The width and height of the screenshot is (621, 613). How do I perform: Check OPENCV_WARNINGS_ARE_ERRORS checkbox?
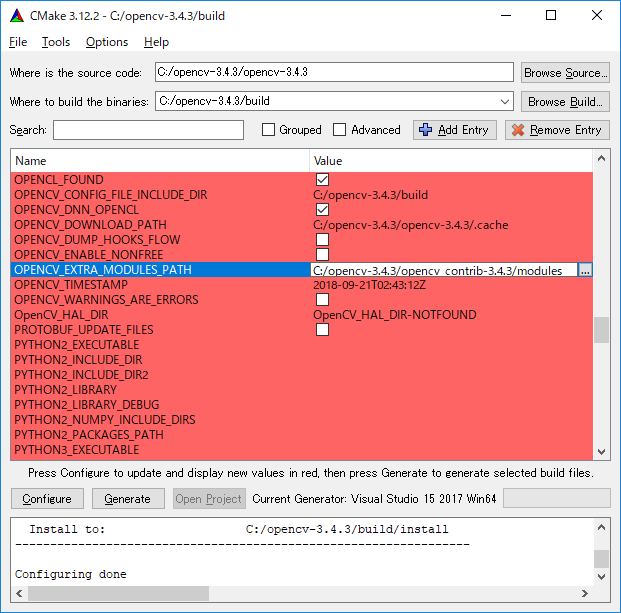tap(322, 300)
